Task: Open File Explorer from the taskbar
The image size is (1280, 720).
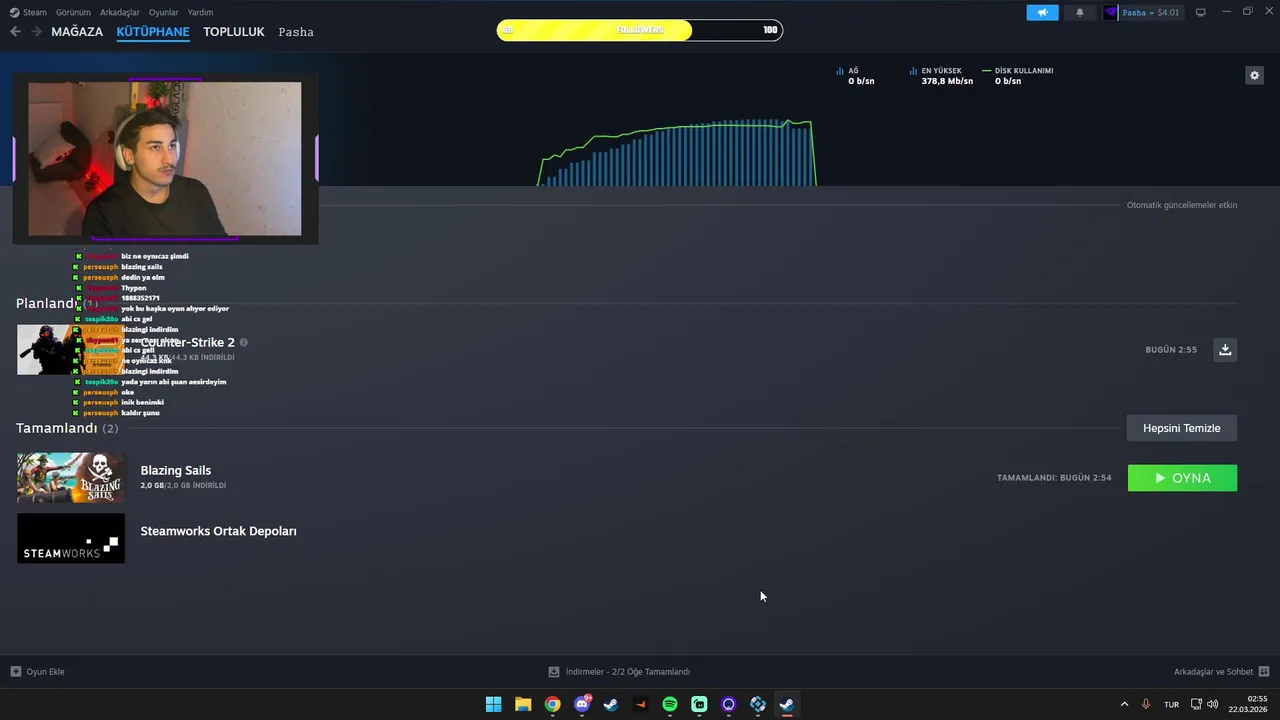Action: [x=522, y=704]
